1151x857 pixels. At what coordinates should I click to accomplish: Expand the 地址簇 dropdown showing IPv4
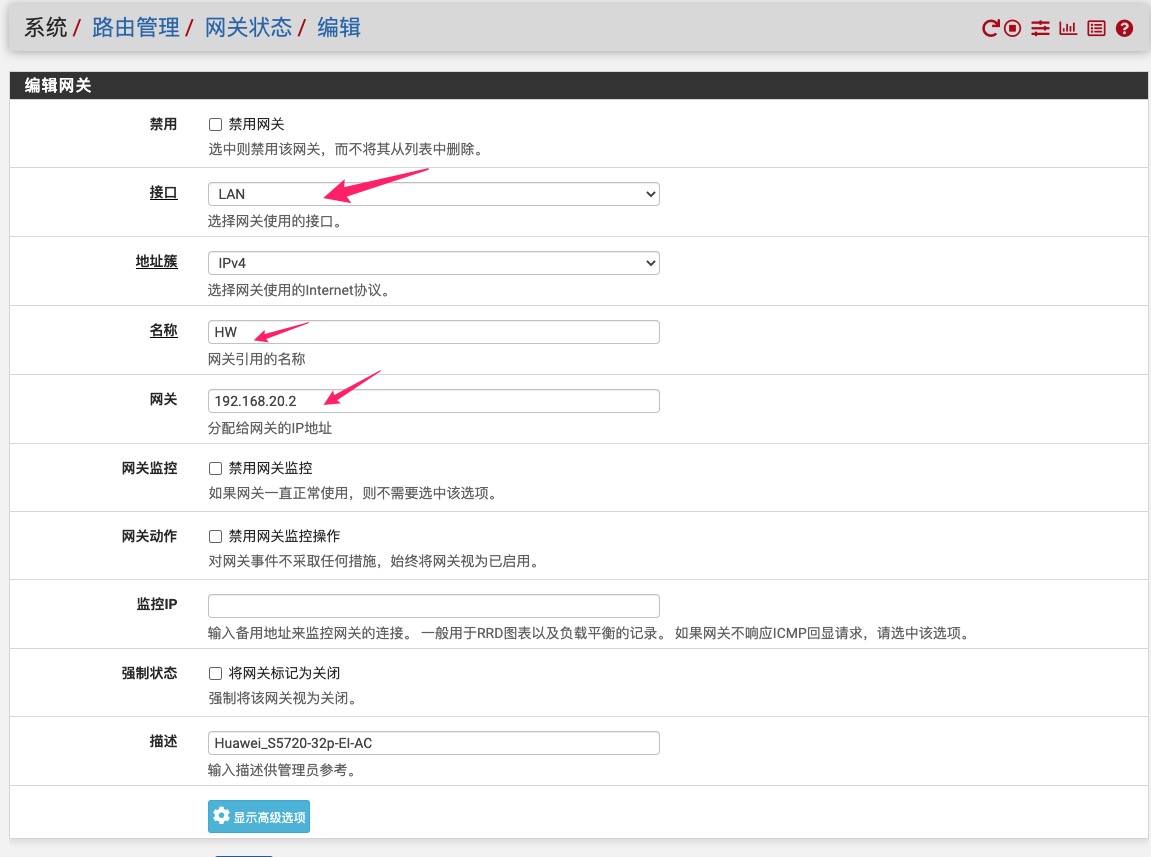433,263
